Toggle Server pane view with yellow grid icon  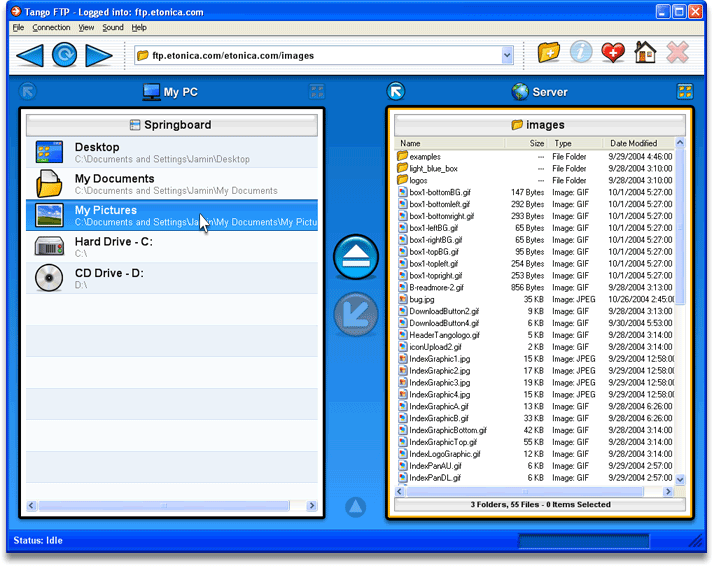coord(685,91)
